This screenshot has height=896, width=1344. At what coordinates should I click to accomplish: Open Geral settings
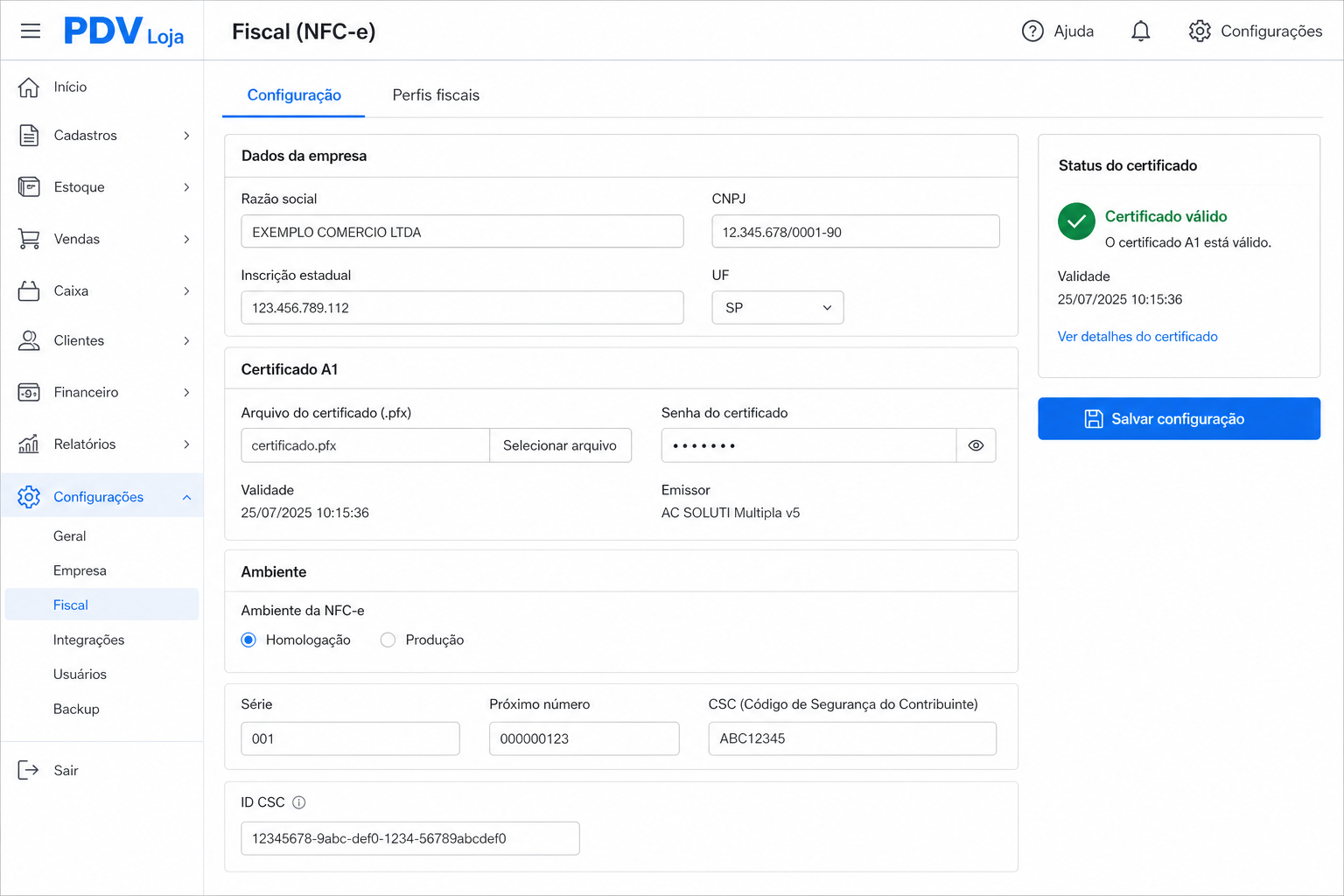click(69, 535)
